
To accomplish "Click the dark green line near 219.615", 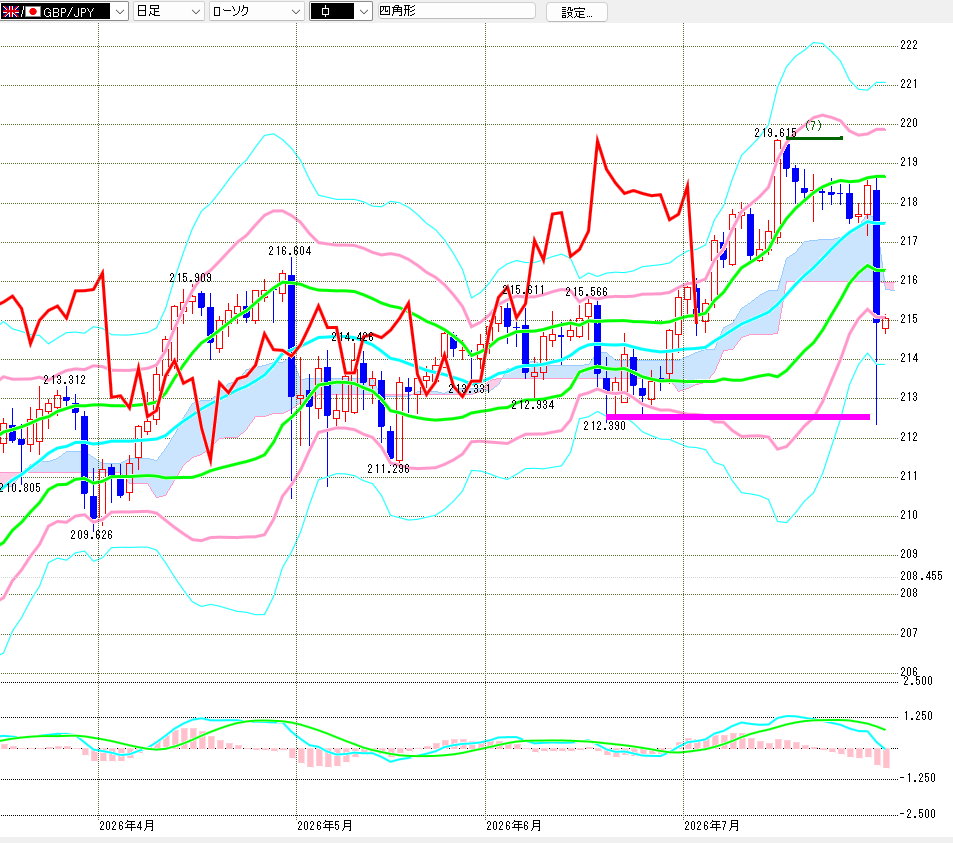I will click(814, 138).
